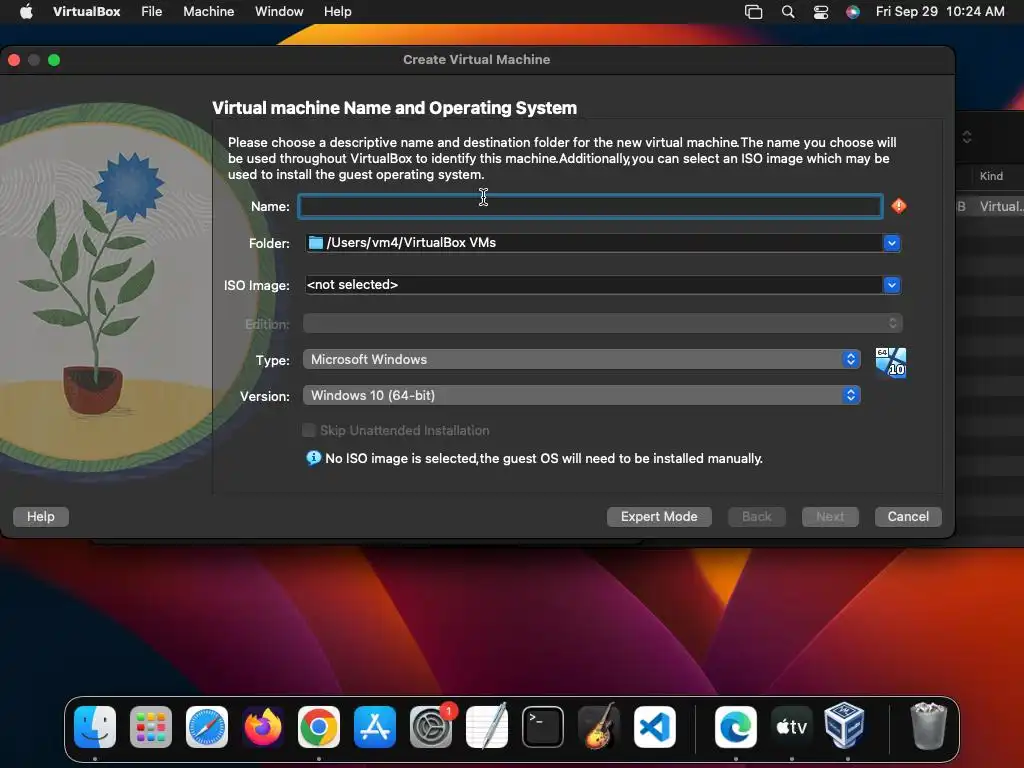Screen dimensions: 1024x768
Task: Open the VirtualBox application menu
Action: [x=86, y=12]
